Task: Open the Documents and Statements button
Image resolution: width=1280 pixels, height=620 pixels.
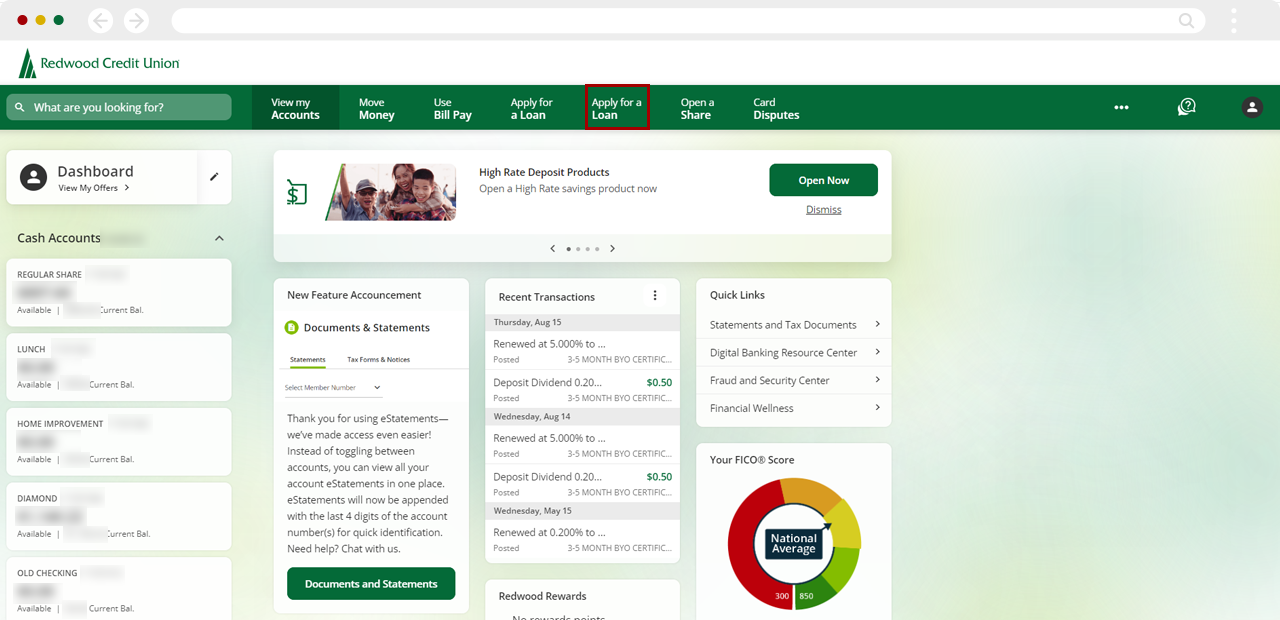Action: 371,583
